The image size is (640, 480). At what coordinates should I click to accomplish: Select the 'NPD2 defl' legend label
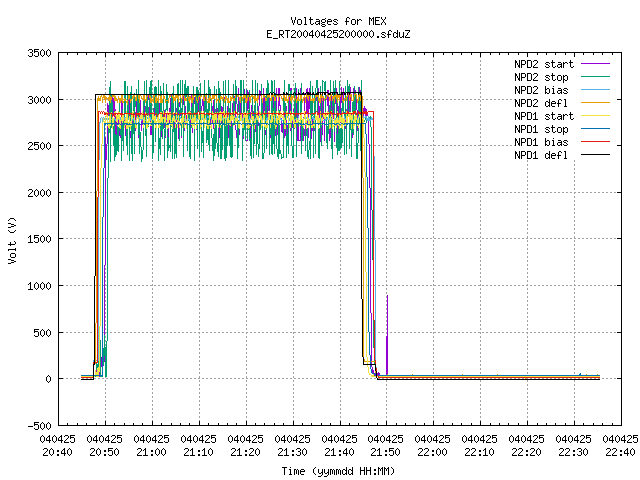pyautogui.click(x=541, y=103)
